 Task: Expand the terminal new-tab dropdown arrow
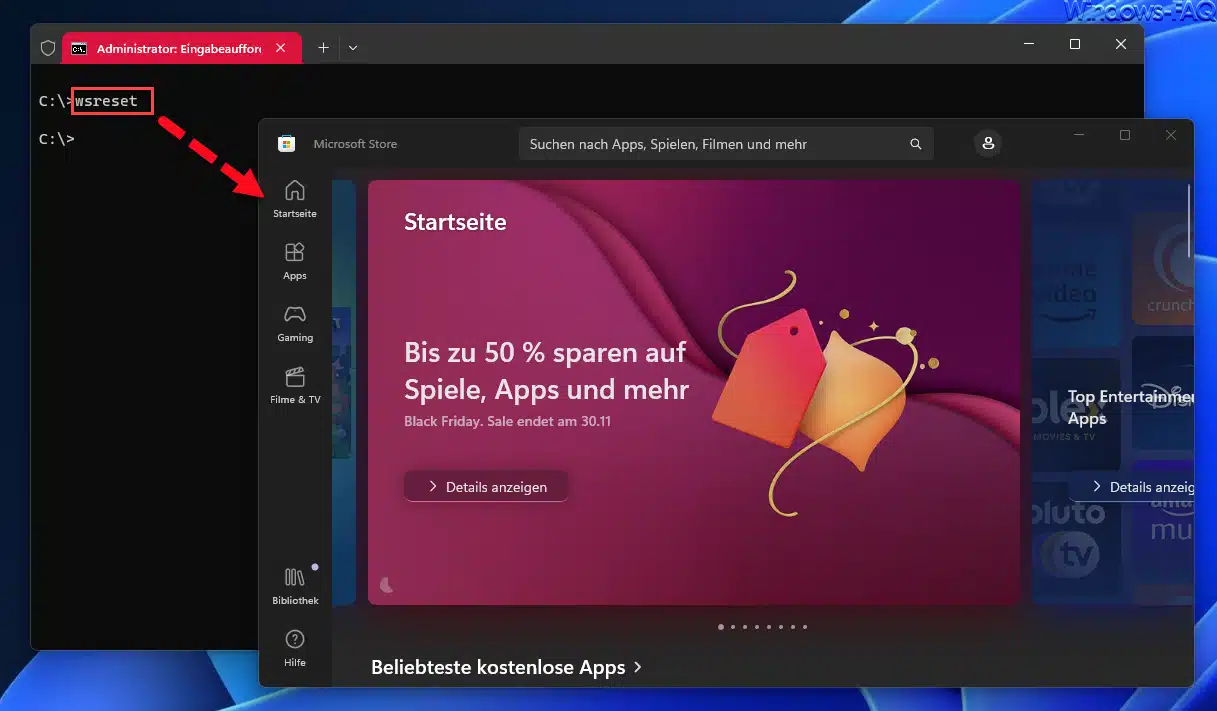[352, 47]
